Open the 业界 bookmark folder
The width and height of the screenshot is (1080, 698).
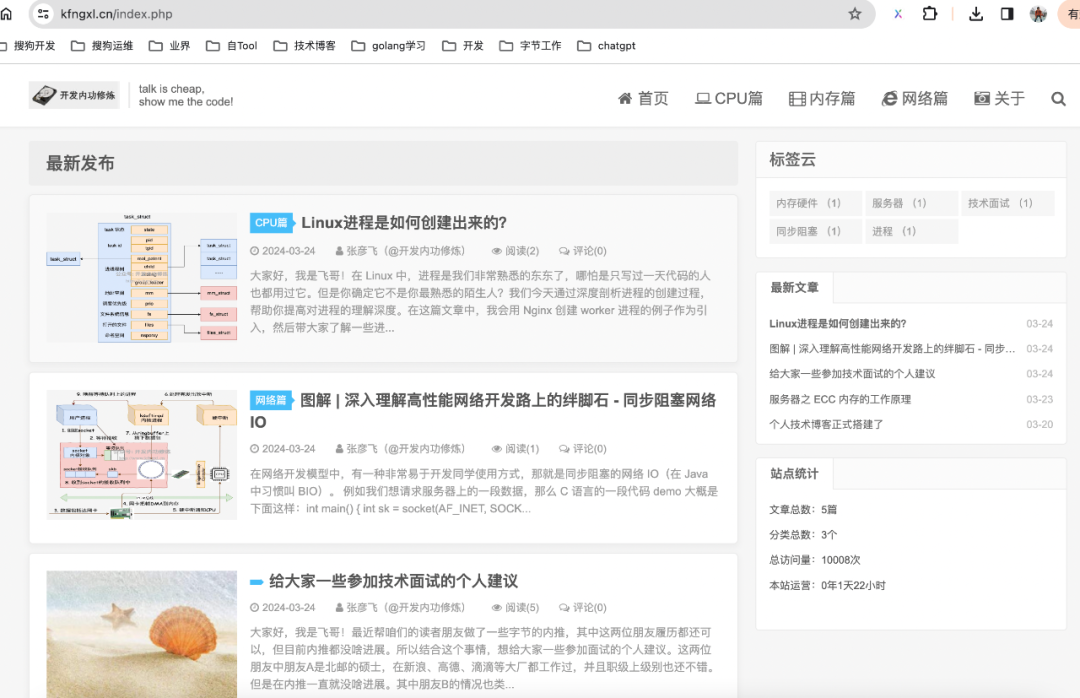(169, 46)
